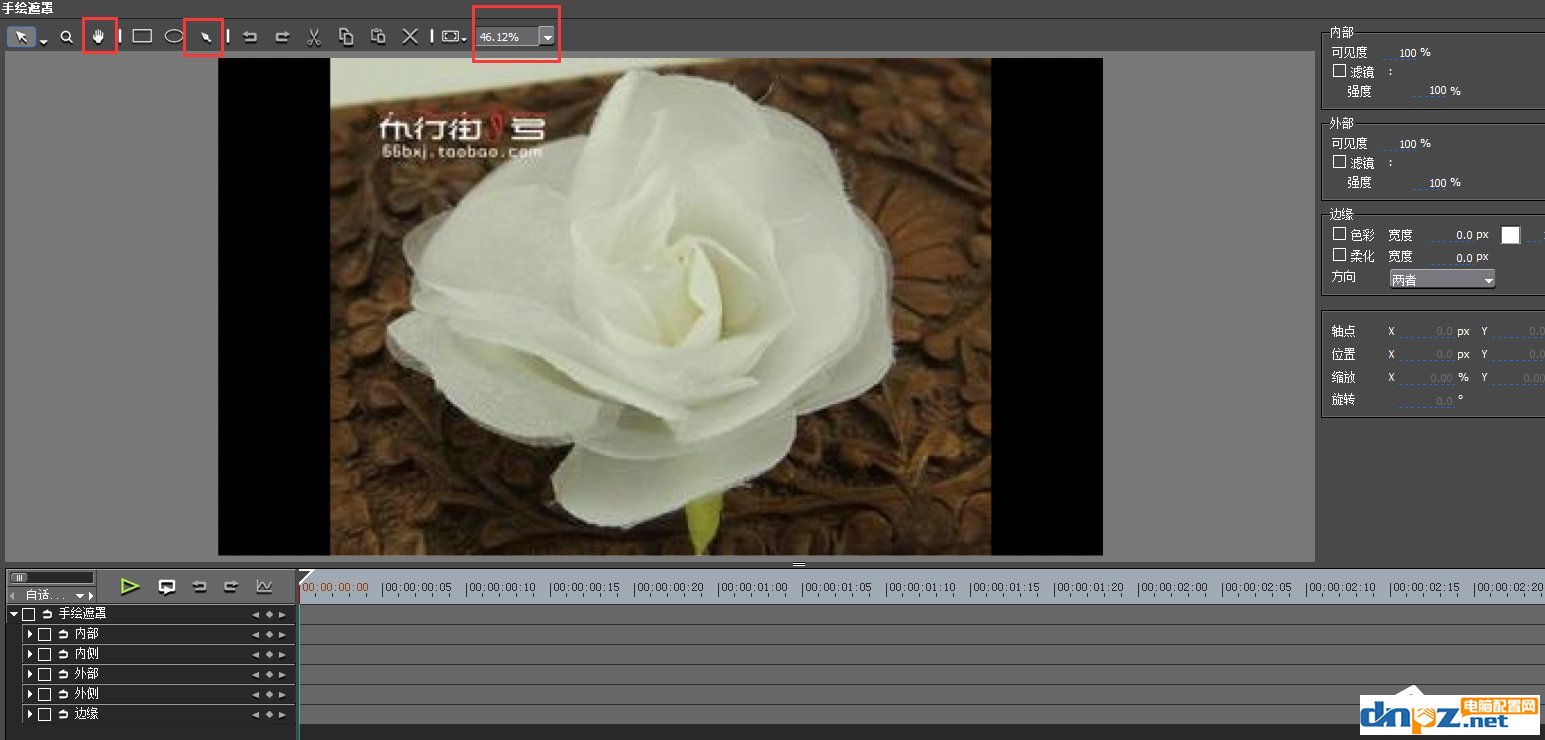This screenshot has width=1545, height=740.
Task: Enable keyframes checkbox for 手绘遮罩
Action: point(29,614)
